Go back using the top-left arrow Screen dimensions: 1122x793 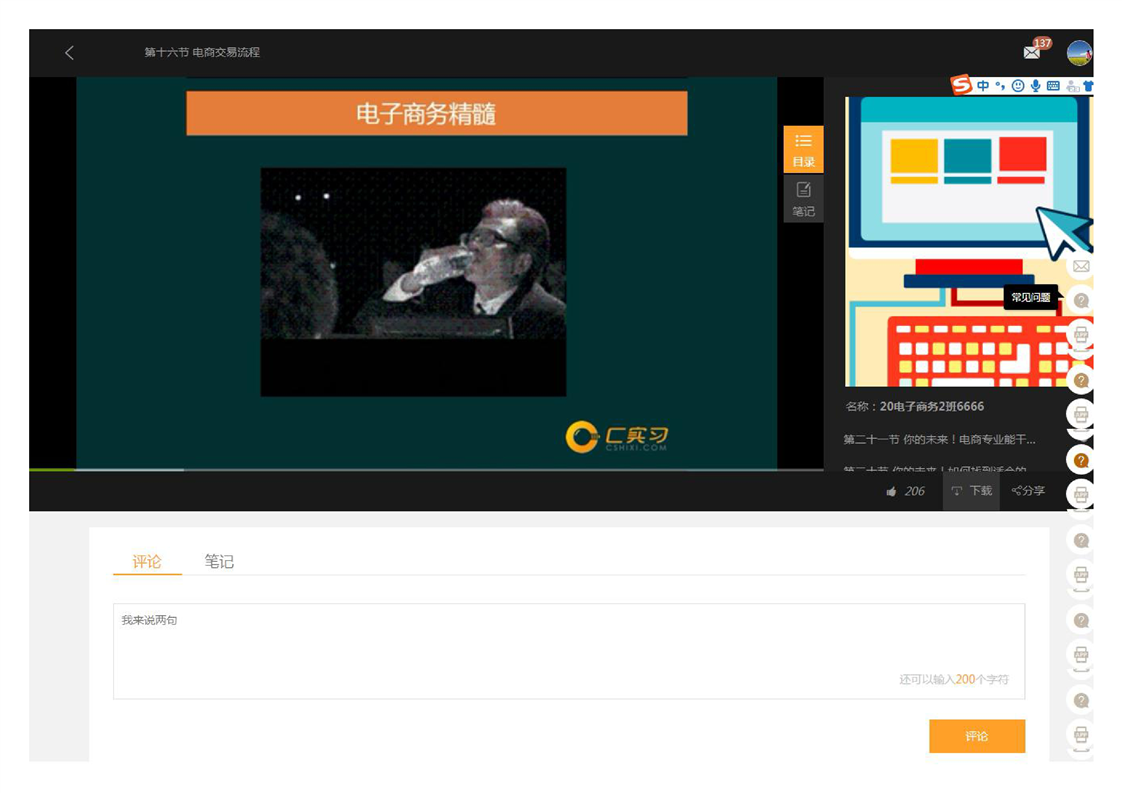69,53
